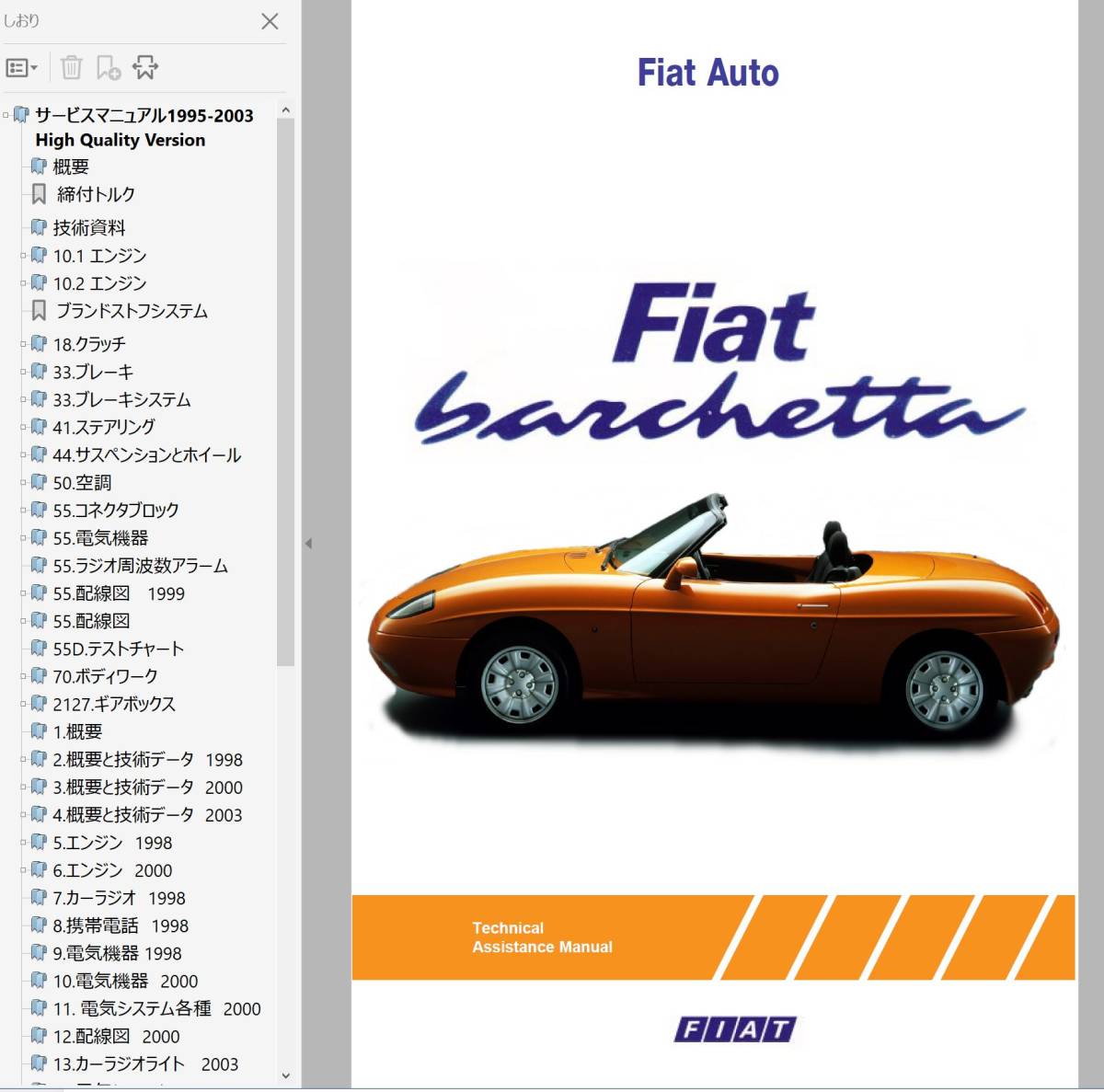This screenshot has height=1092, width=1104.
Task: Click the 12.配線図 2000 bookmark icon
Action: click(x=38, y=1036)
